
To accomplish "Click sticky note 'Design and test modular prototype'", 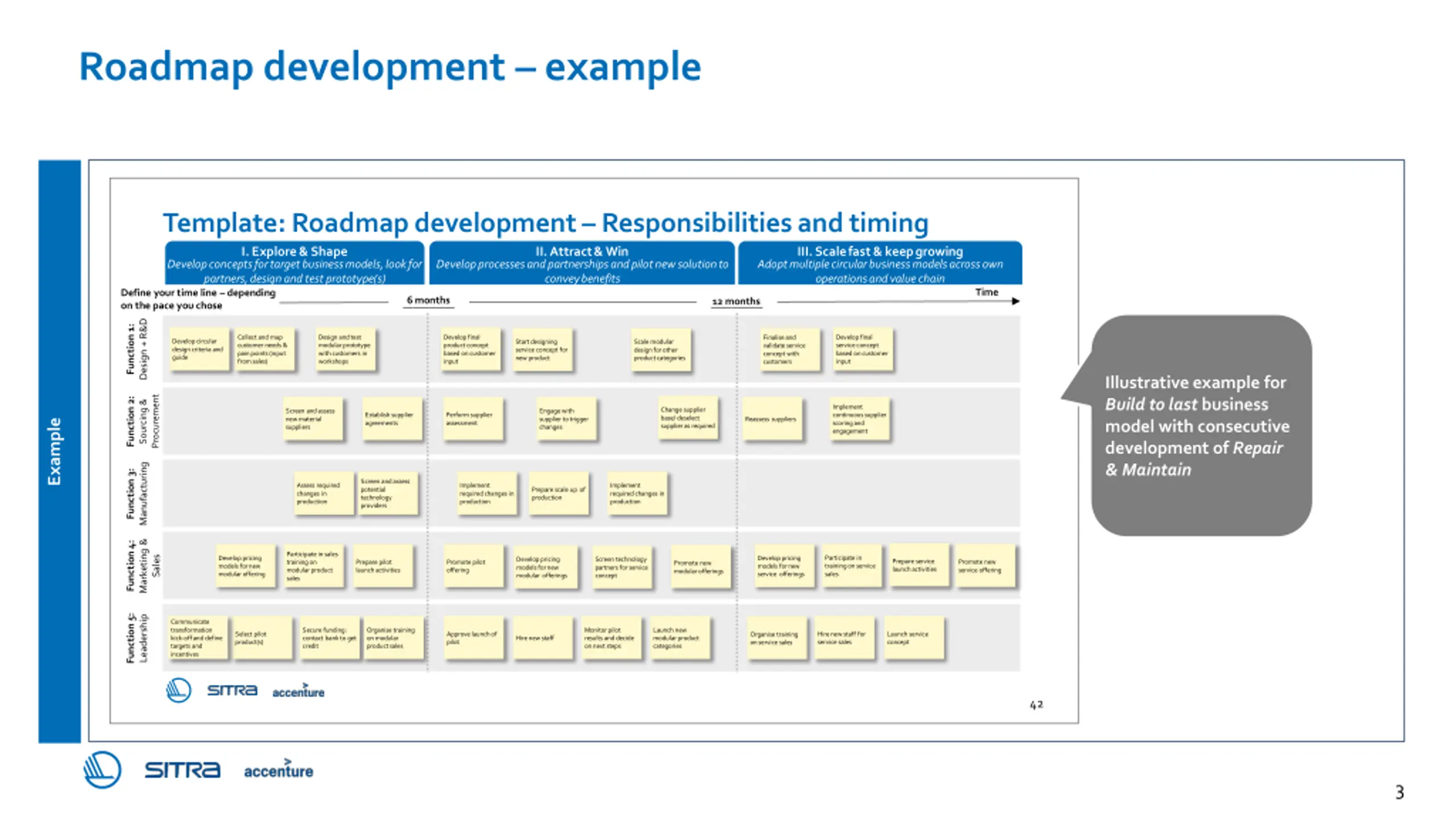I will (346, 349).
